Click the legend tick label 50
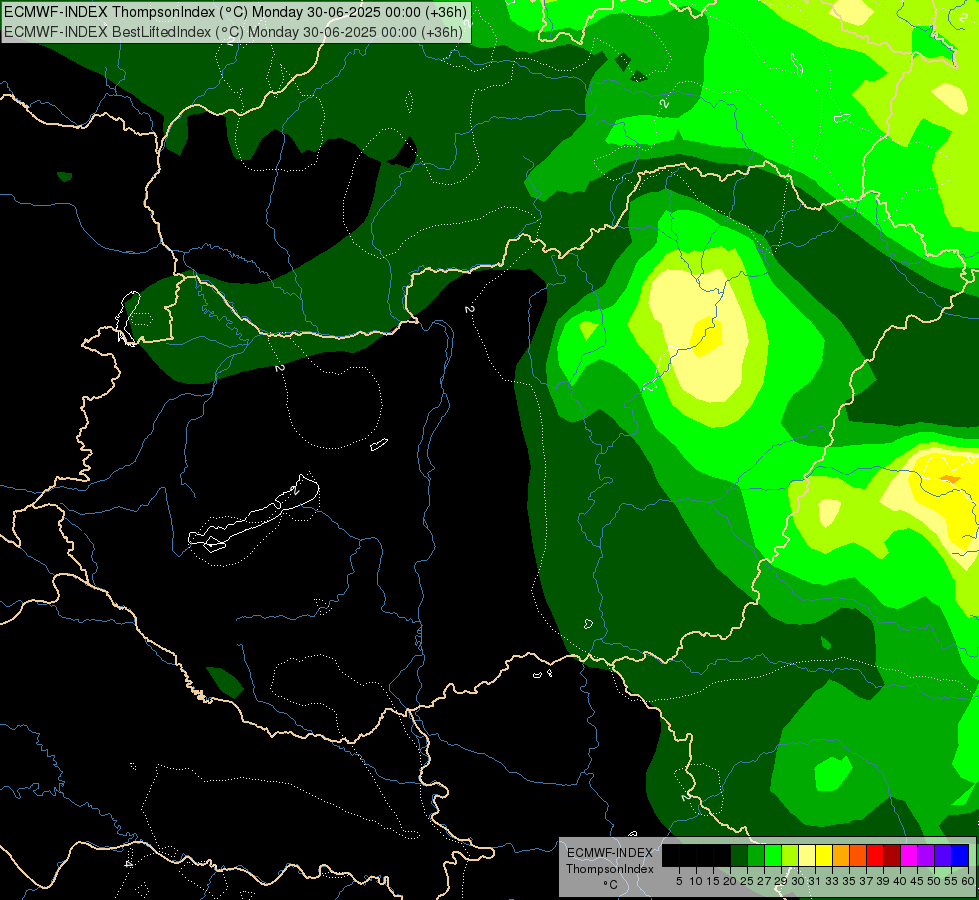979x900 pixels. (934, 881)
